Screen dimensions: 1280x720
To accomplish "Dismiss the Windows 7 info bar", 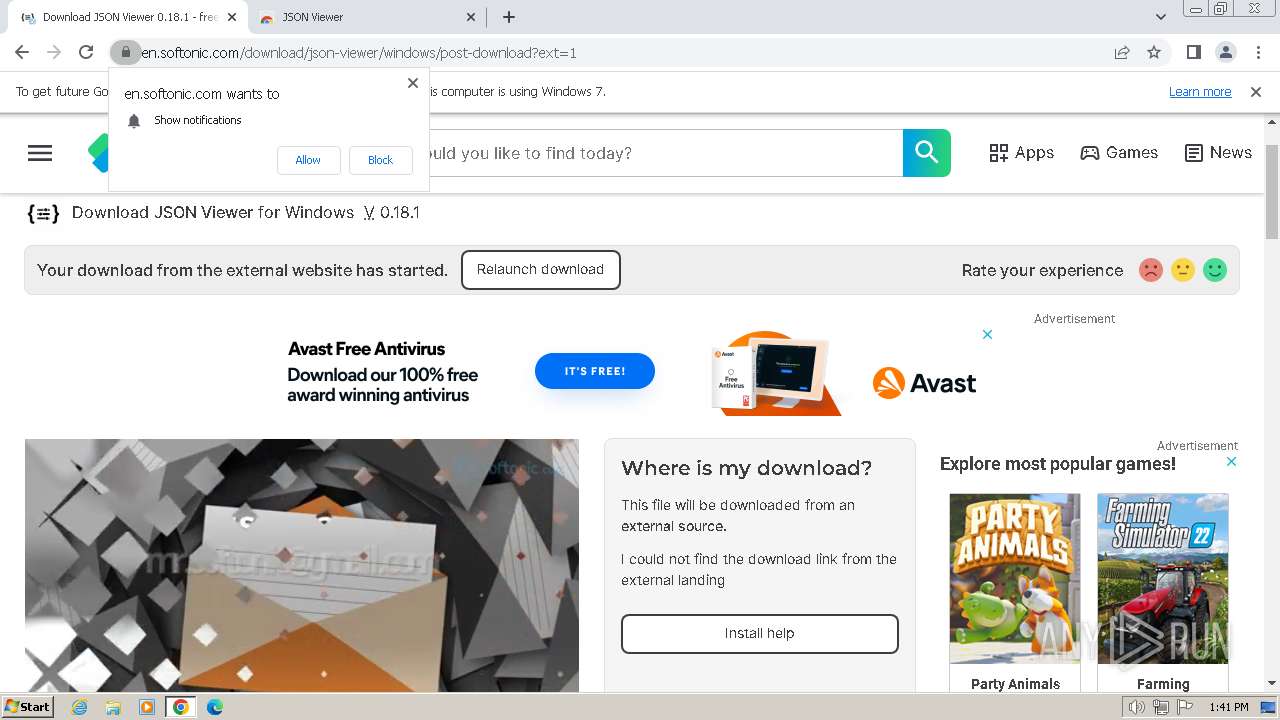I will [x=1256, y=91].
